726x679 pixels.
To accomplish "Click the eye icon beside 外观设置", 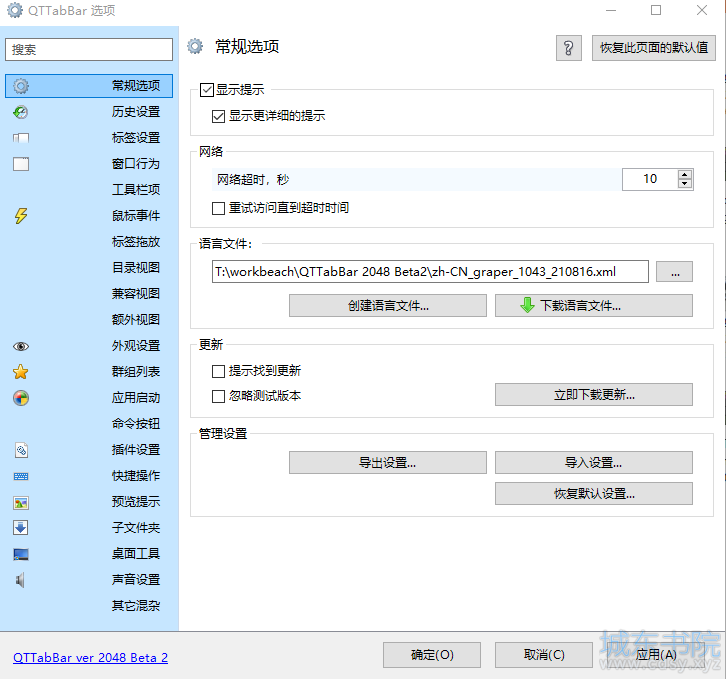I will click(21, 346).
